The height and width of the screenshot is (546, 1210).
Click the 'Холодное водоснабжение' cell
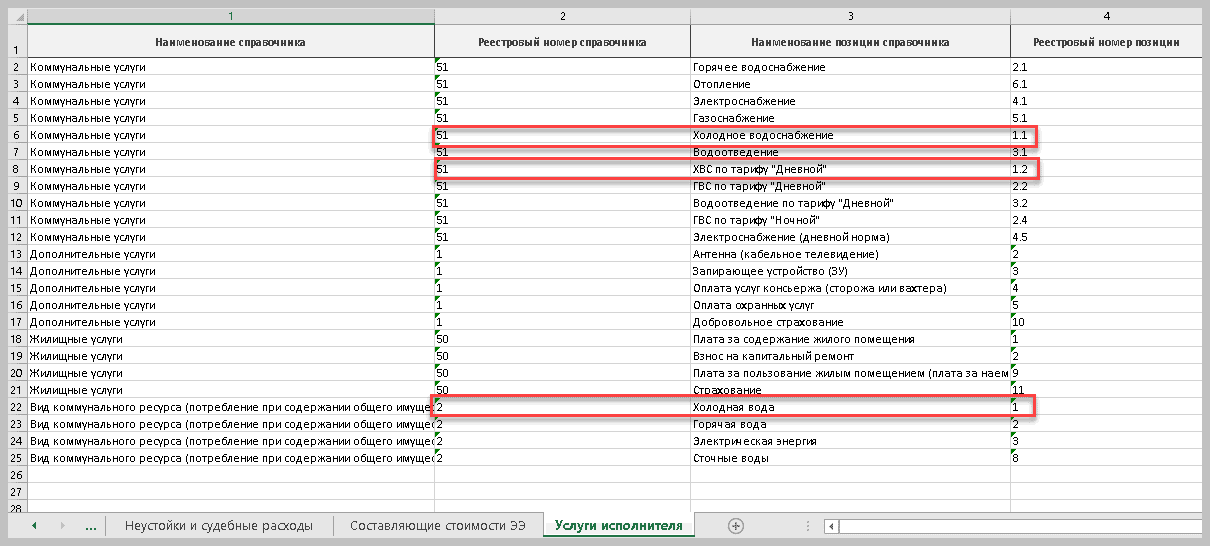850,135
